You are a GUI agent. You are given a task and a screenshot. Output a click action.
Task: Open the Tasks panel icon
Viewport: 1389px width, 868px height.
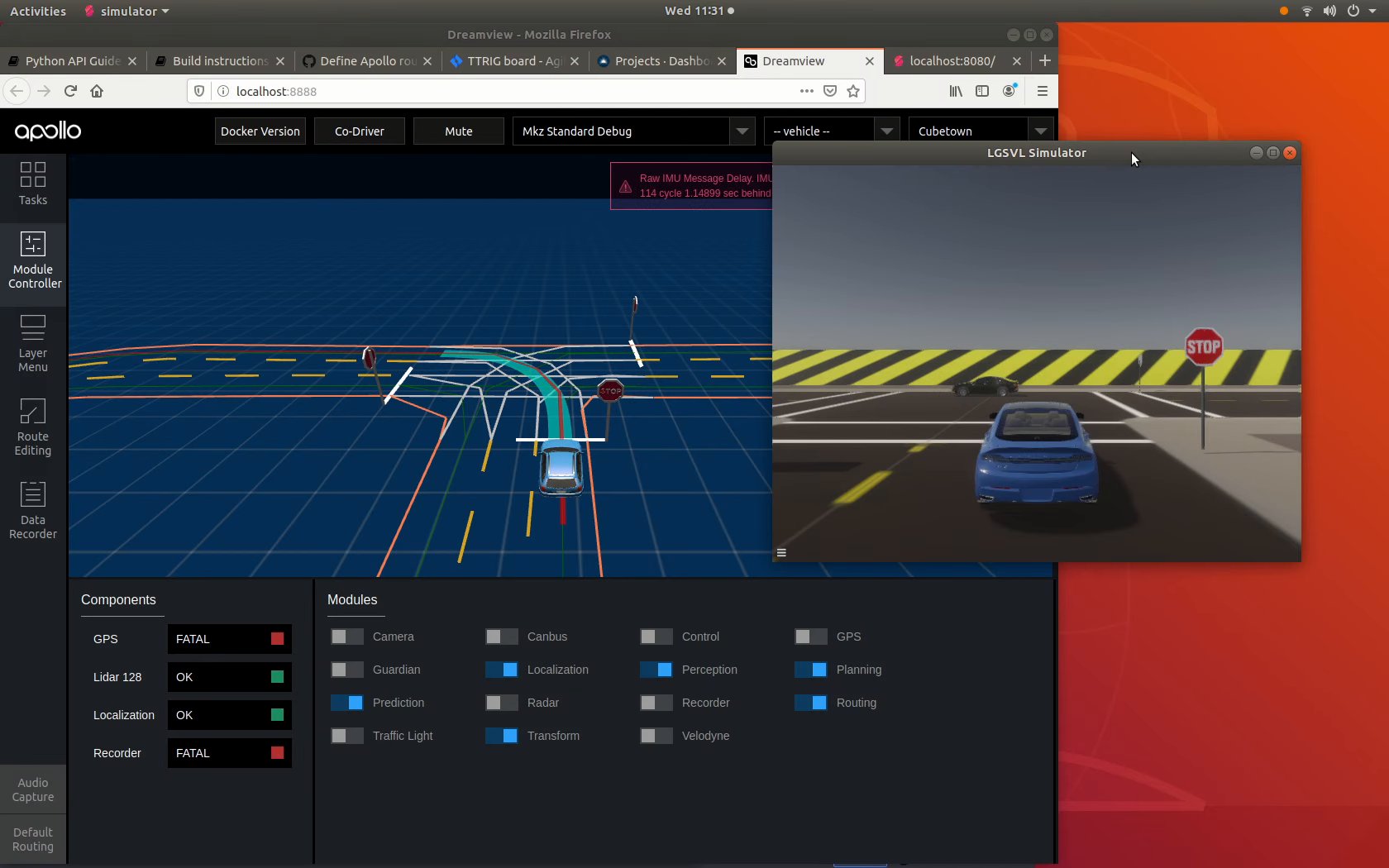[x=33, y=184]
